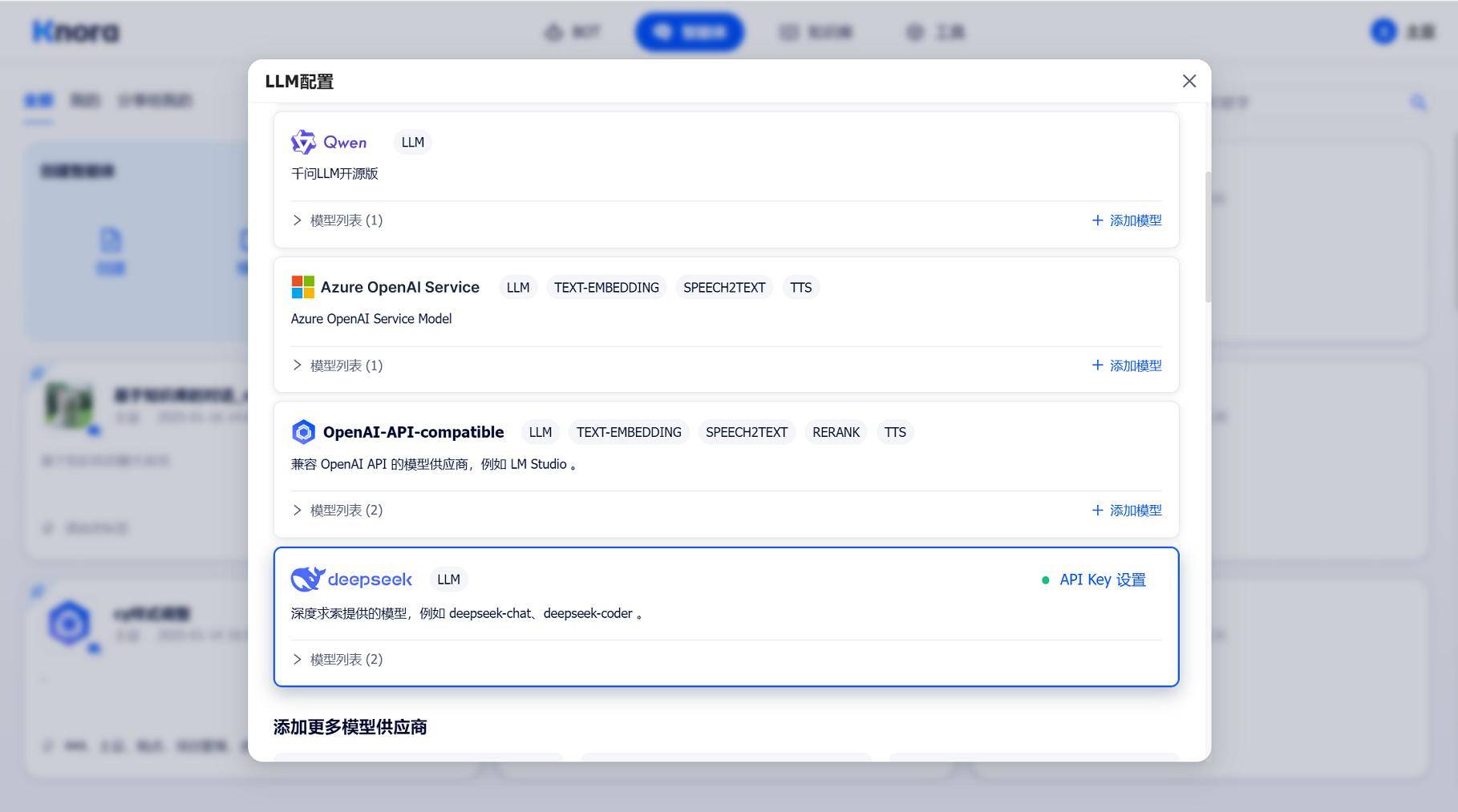Click the LLM配置 dialog title
Image resolution: width=1458 pixels, height=812 pixels.
click(299, 81)
